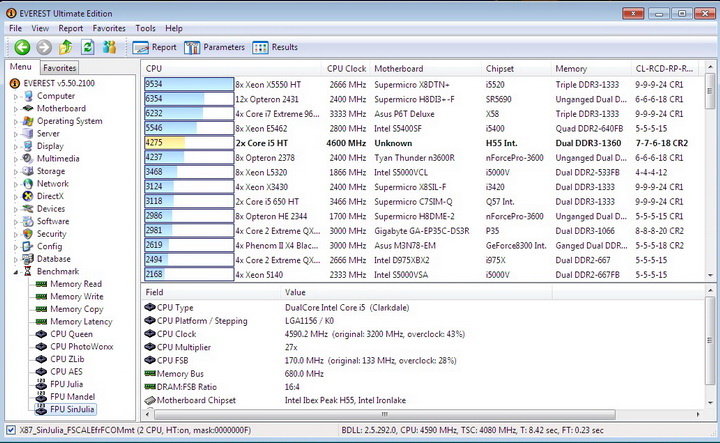Image resolution: width=720 pixels, height=443 pixels.
Task: Click the green Refresh icon
Action: click(88, 47)
